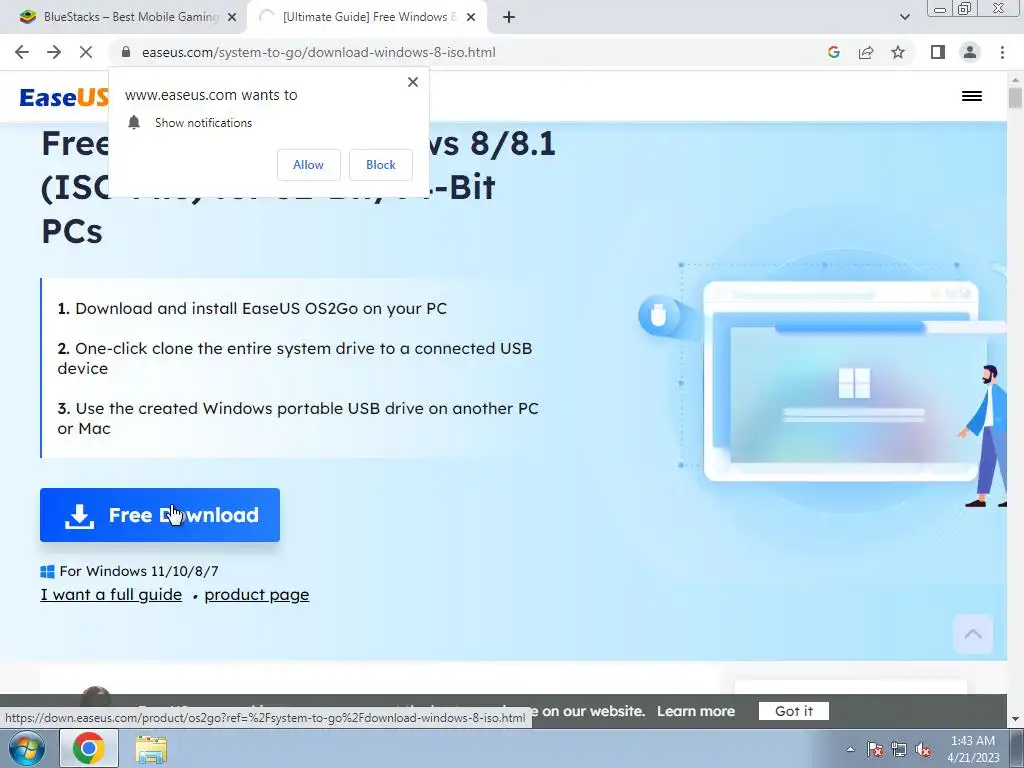Click the lock icon in address bar
The width and height of the screenshot is (1024, 768).
click(126, 52)
